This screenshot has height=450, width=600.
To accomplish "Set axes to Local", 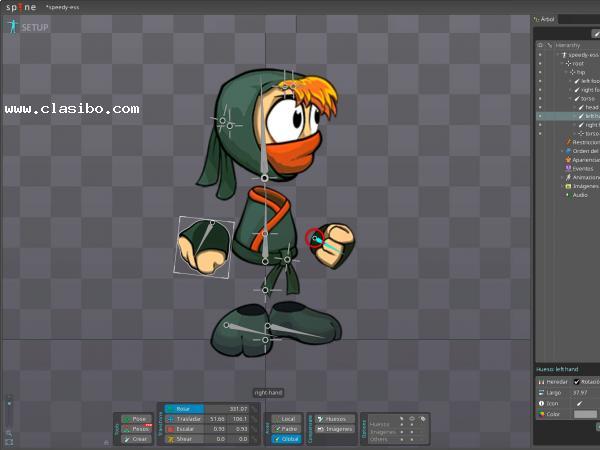I will (x=286, y=419).
